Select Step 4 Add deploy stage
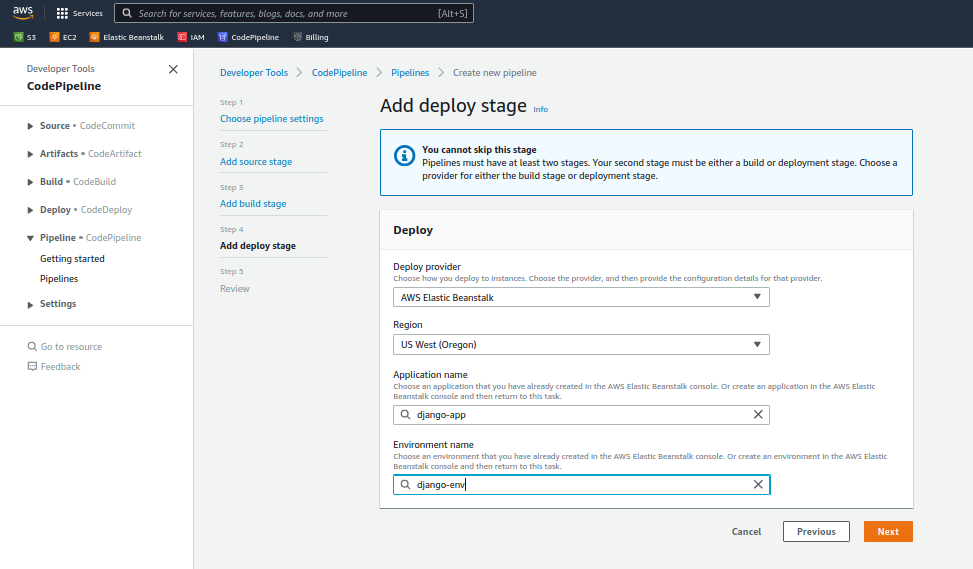973x569 pixels. pos(258,246)
